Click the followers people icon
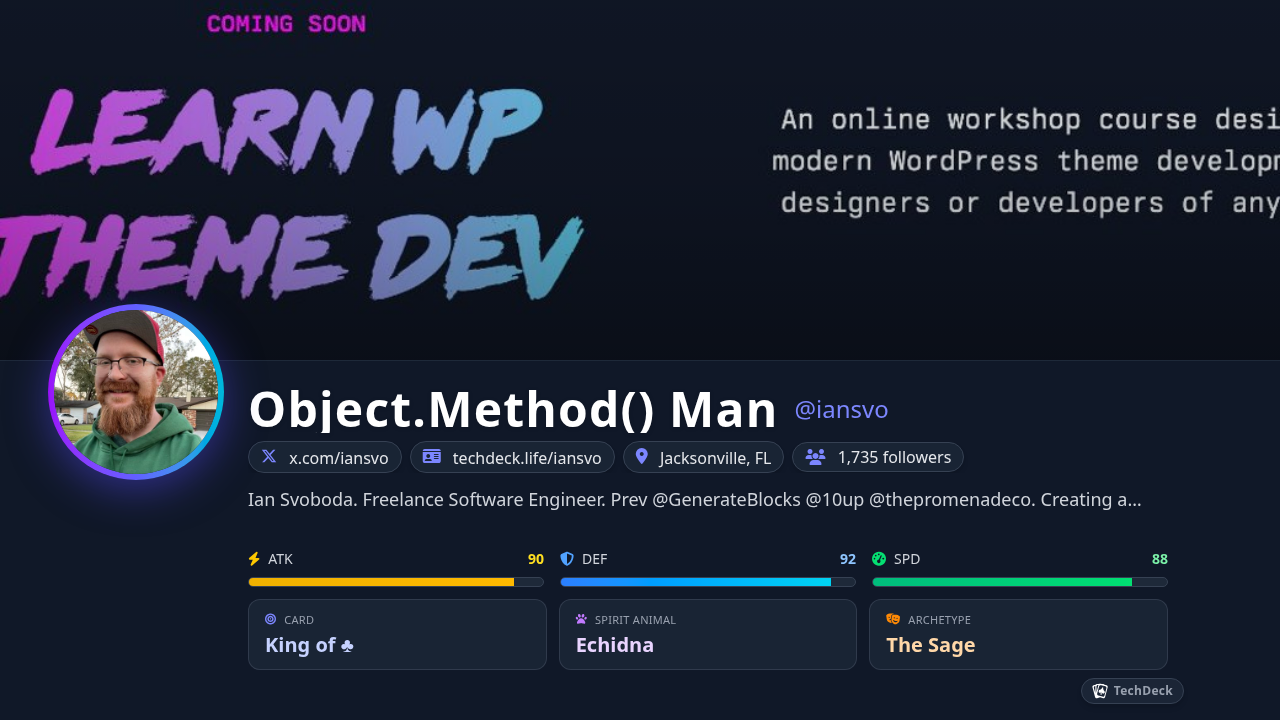This screenshot has height=720, width=1280. point(815,457)
